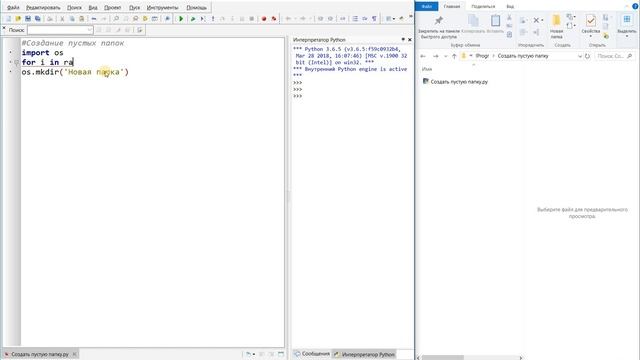The width and height of the screenshot is (640, 360).
Task: Expand the Explorer address bar history dropdown
Action: (x=580, y=56)
